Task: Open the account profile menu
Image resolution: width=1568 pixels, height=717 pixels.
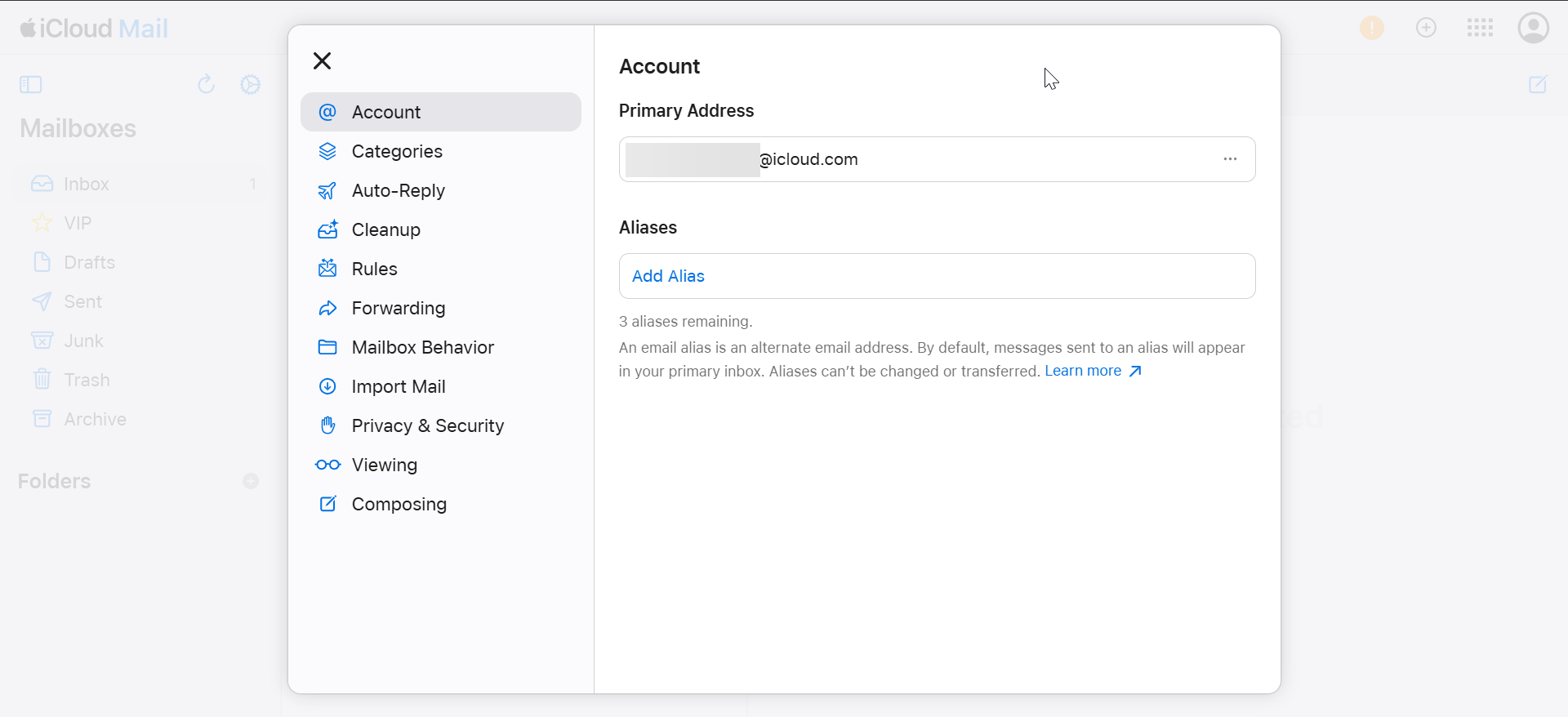Action: click(1533, 28)
